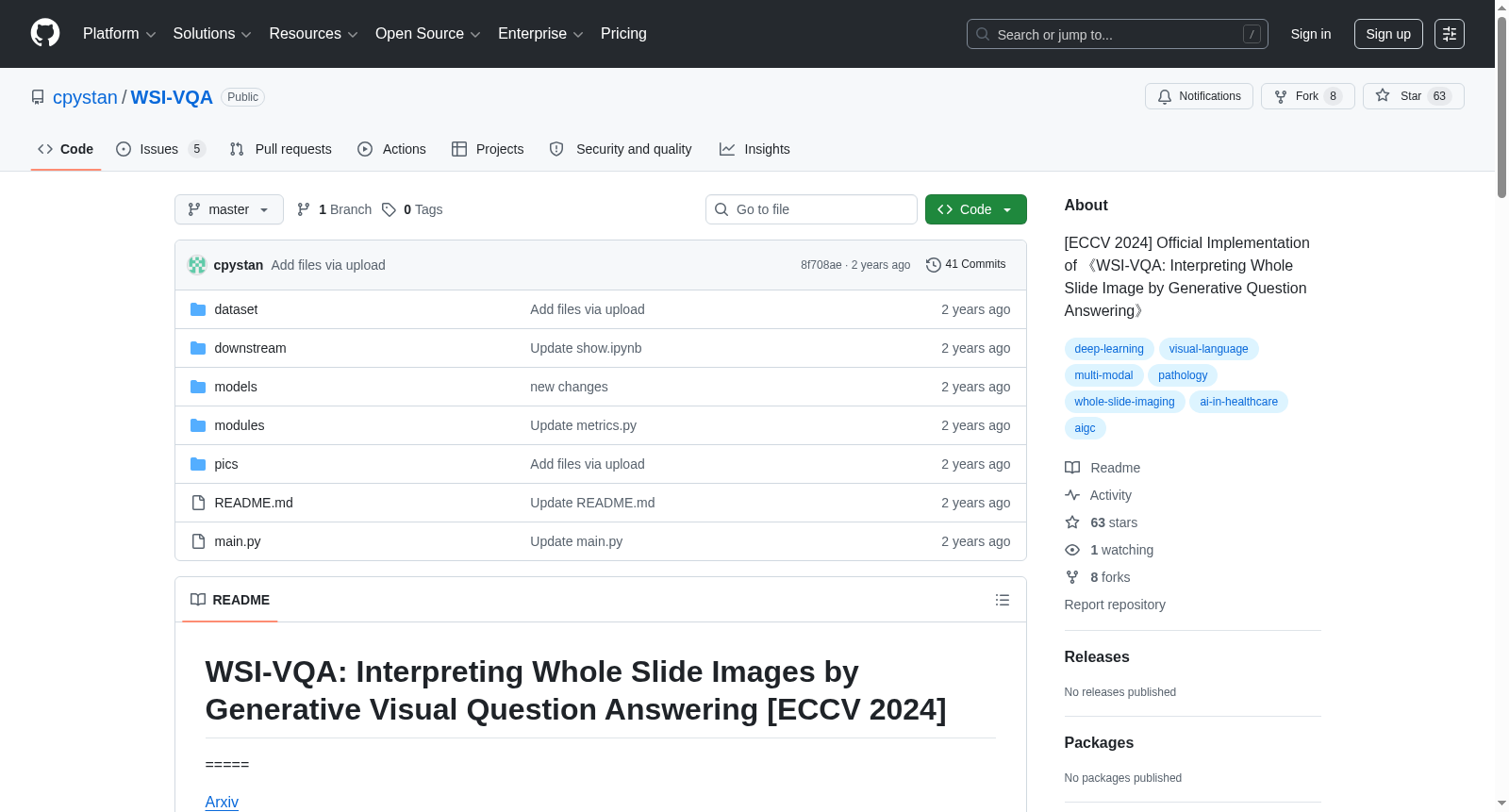Expand the Solutions menu
Screen dimensions: 1509x812
[212, 34]
